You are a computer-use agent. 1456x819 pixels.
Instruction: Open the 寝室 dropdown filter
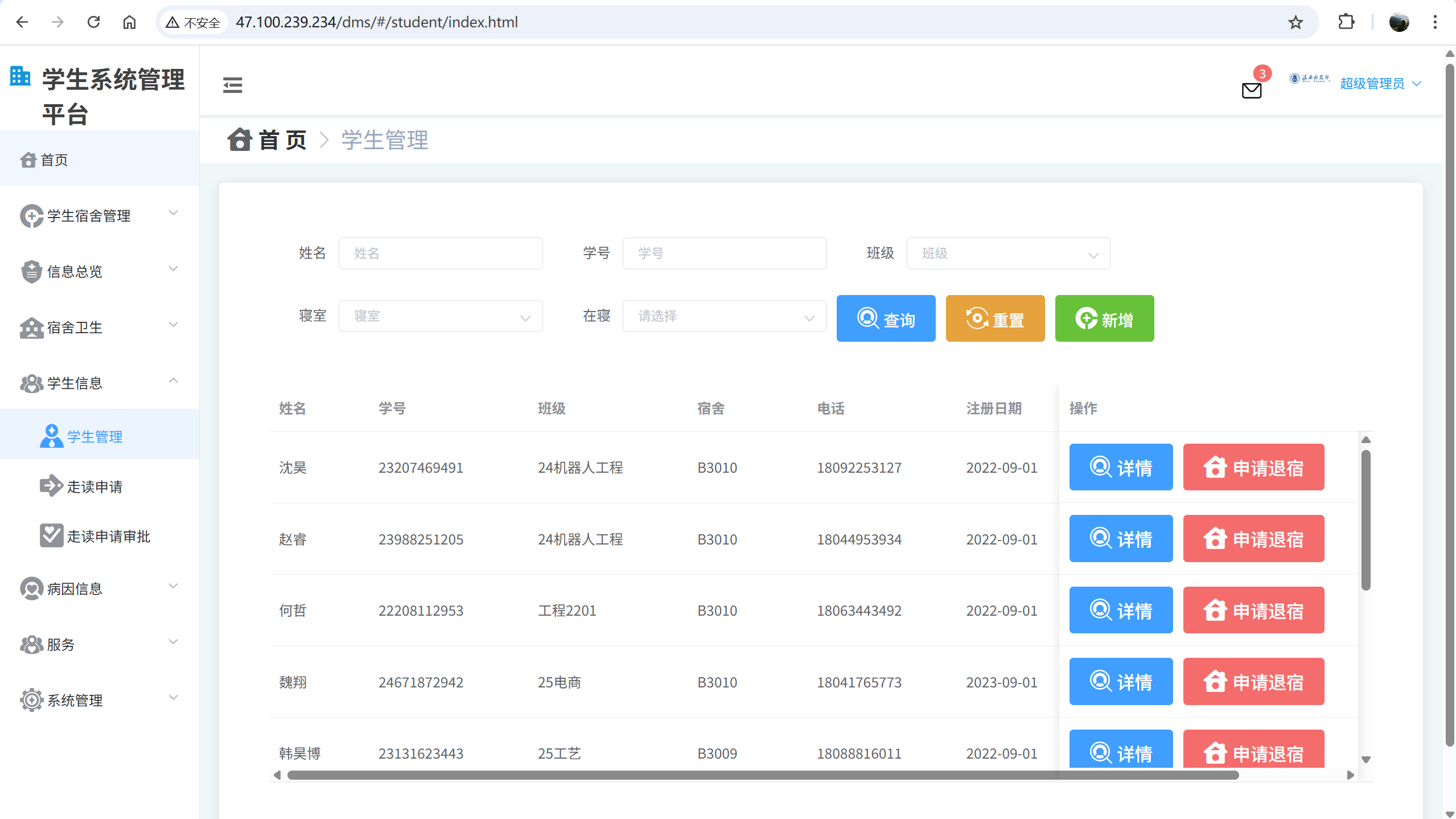440,316
